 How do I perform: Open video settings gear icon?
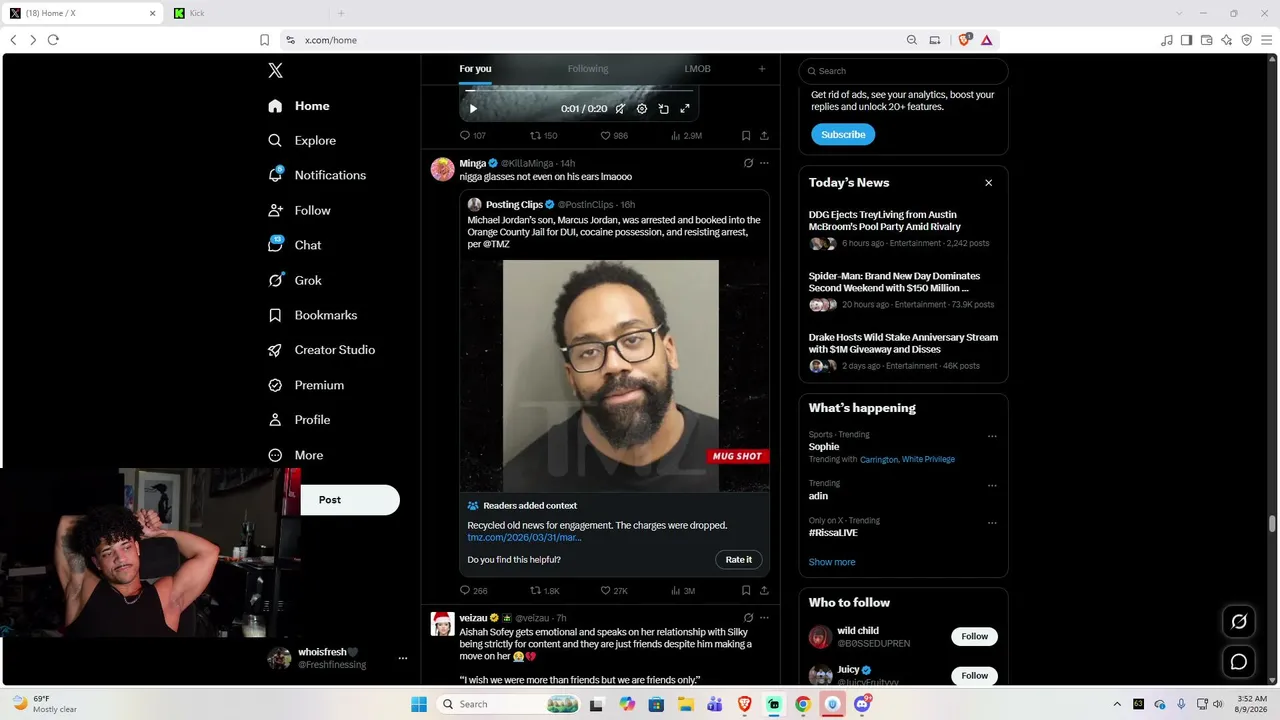(x=642, y=109)
